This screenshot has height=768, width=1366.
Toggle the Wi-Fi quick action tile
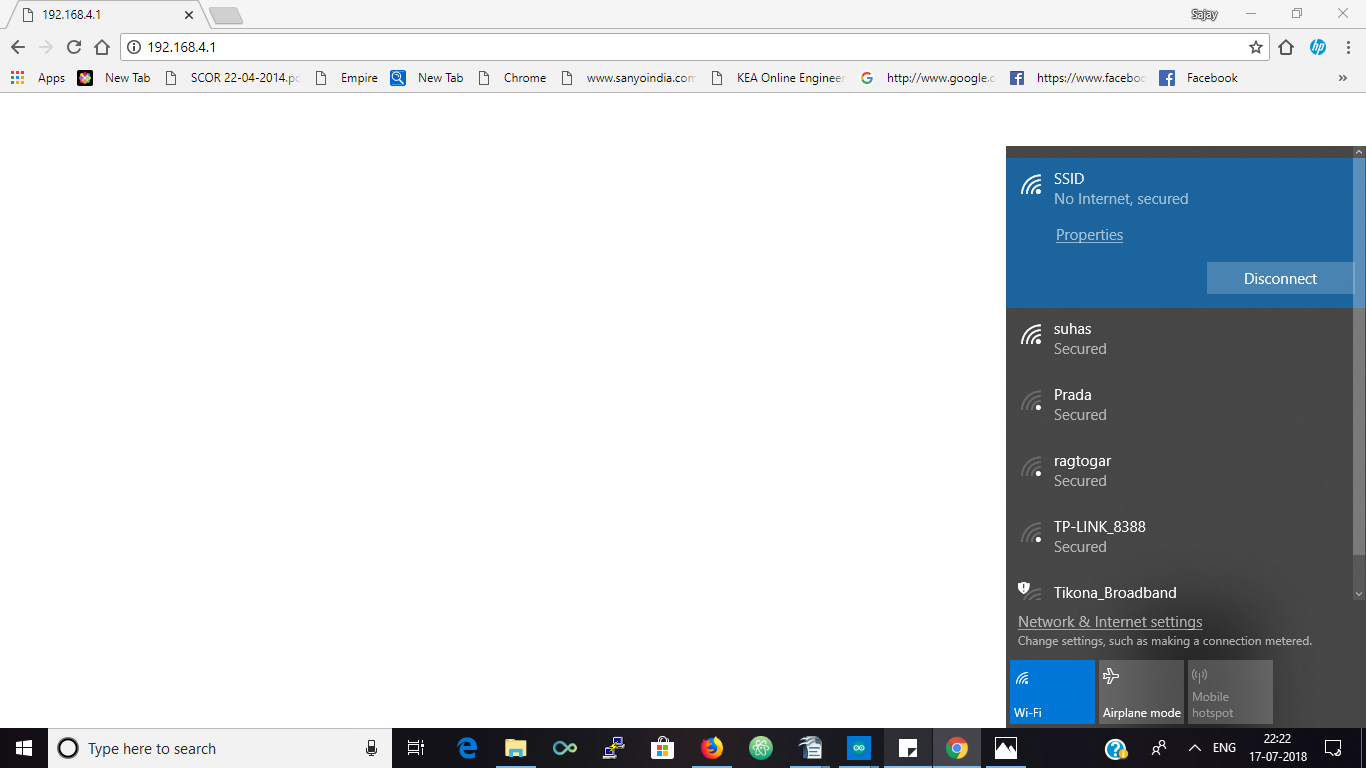tap(1052, 692)
